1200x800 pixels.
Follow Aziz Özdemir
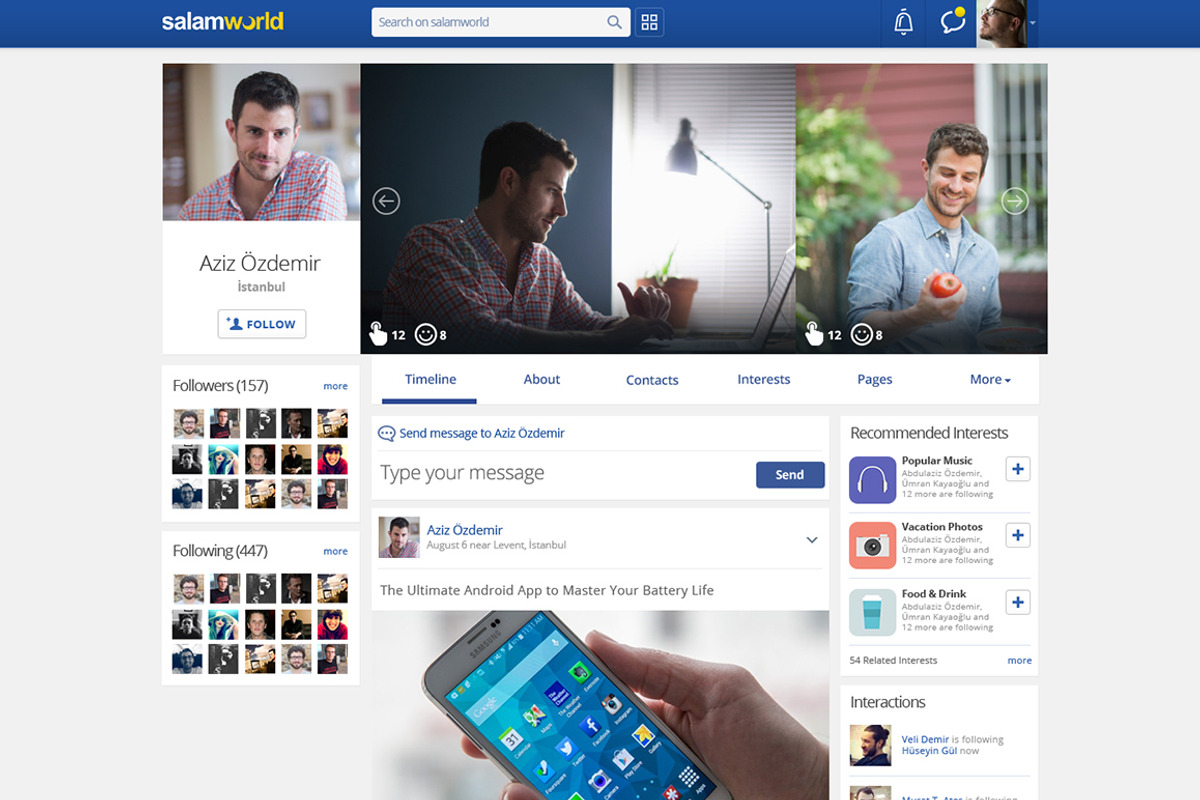pos(262,324)
